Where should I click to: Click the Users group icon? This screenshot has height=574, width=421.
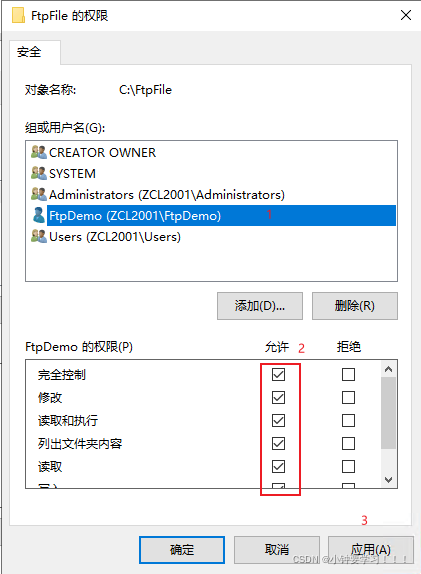(38, 236)
